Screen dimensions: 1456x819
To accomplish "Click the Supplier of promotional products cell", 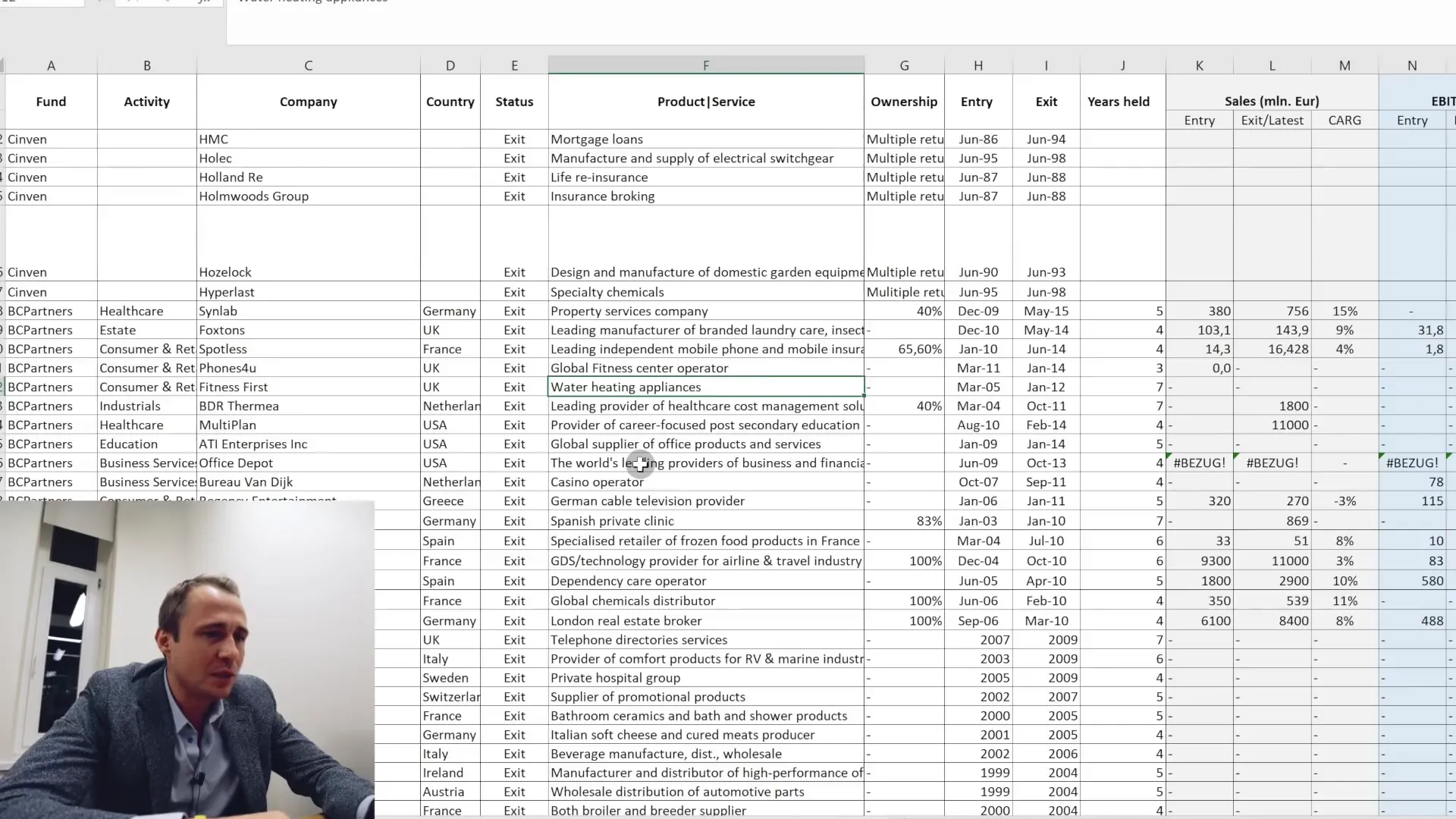I will pyautogui.click(x=706, y=697).
